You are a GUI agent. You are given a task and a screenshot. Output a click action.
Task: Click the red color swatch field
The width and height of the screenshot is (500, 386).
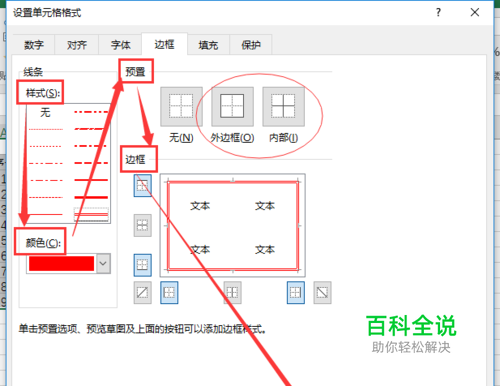[x=62, y=264]
